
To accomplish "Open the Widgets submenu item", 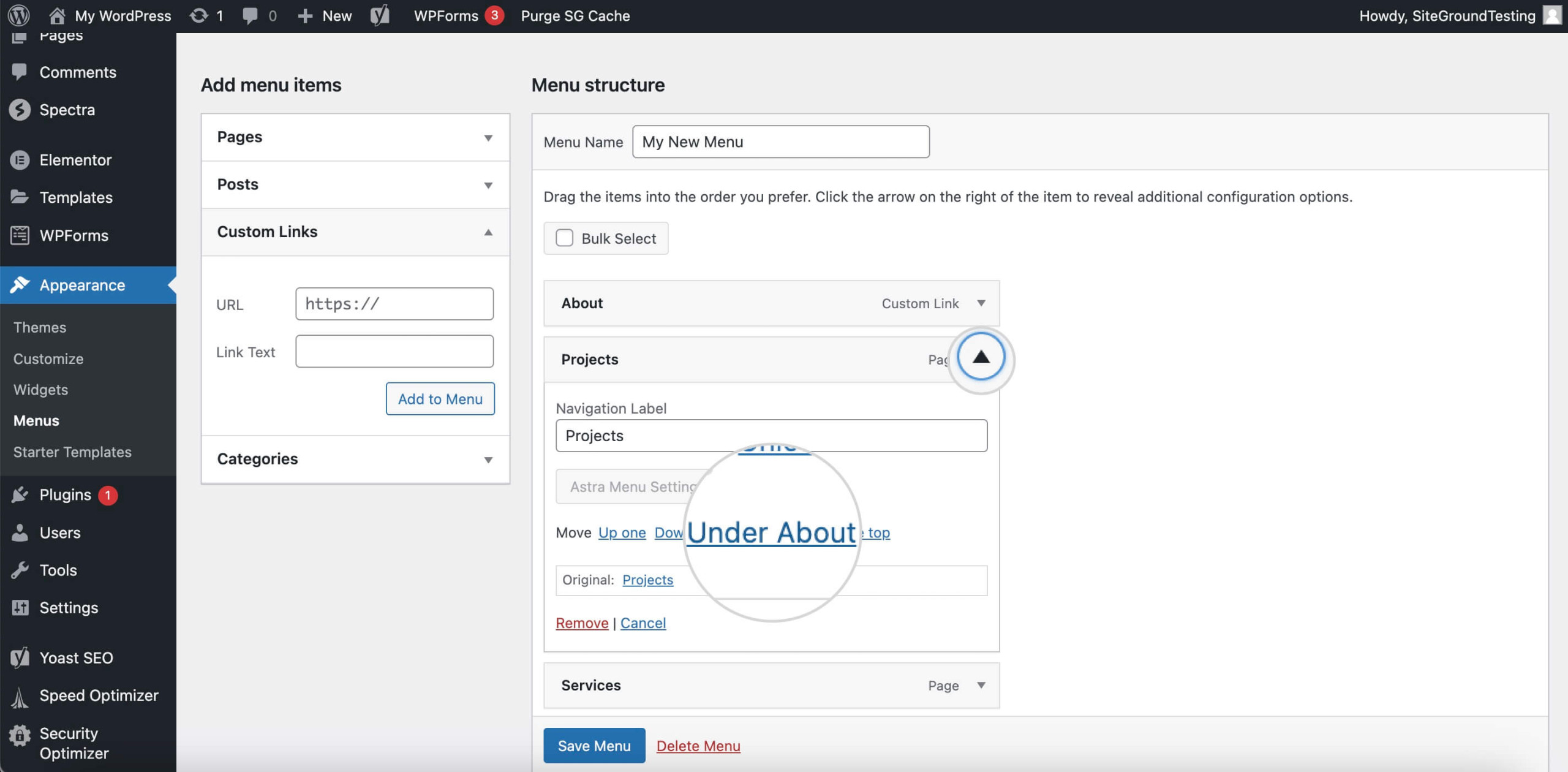I will pyautogui.click(x=40, y=390).
